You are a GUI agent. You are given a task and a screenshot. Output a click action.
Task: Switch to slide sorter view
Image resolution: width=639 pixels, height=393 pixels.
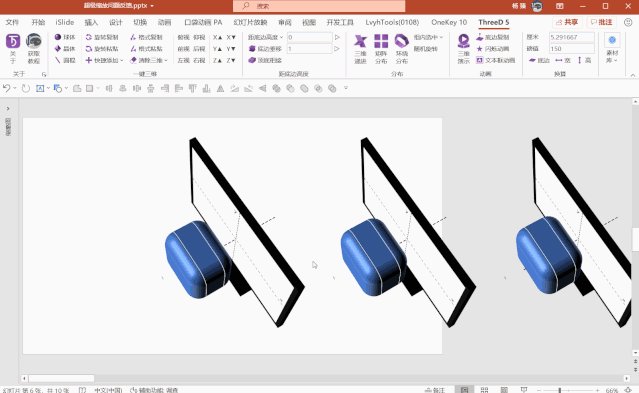tap(484, 390)
